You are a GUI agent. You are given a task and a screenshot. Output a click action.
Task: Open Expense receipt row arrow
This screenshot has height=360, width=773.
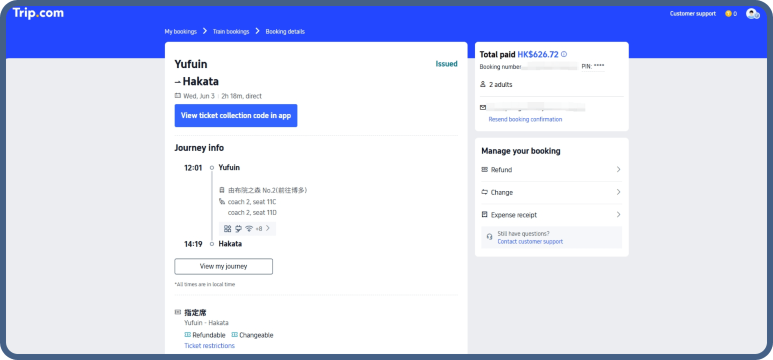tap(618, 215)
